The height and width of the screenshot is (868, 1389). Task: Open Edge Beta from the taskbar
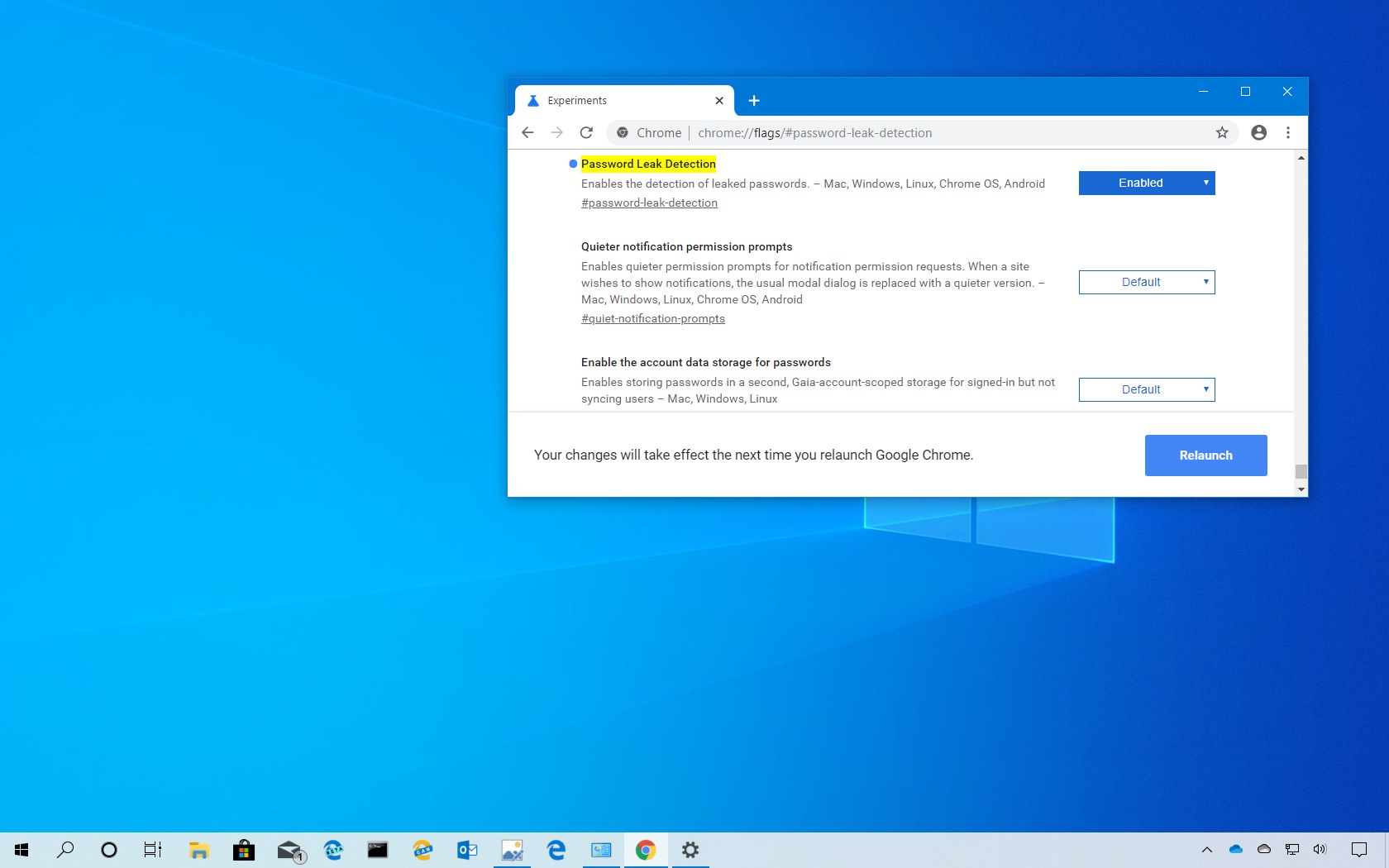334,850
